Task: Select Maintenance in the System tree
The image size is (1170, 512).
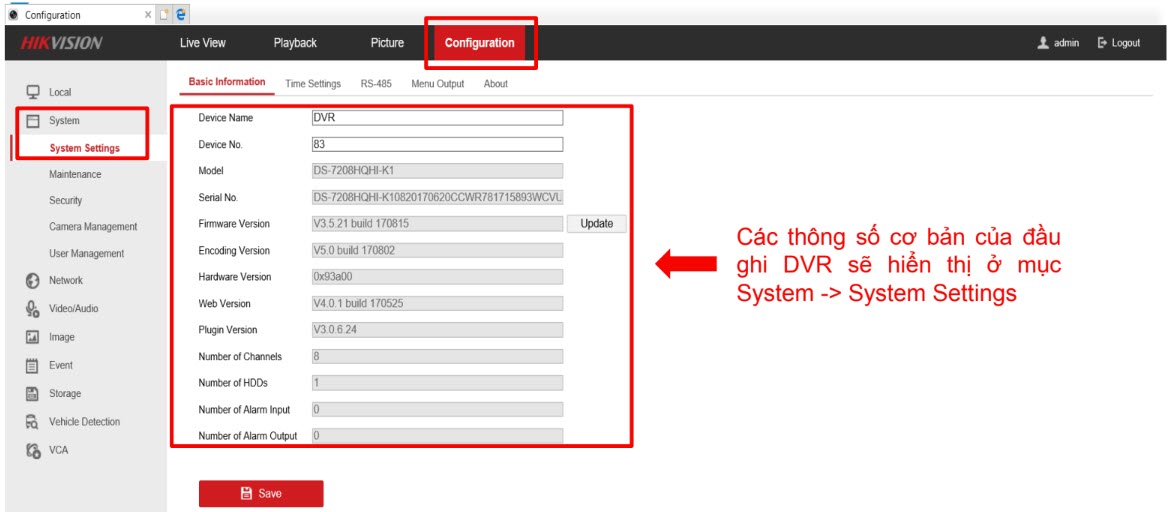Action: coord(75,174)
